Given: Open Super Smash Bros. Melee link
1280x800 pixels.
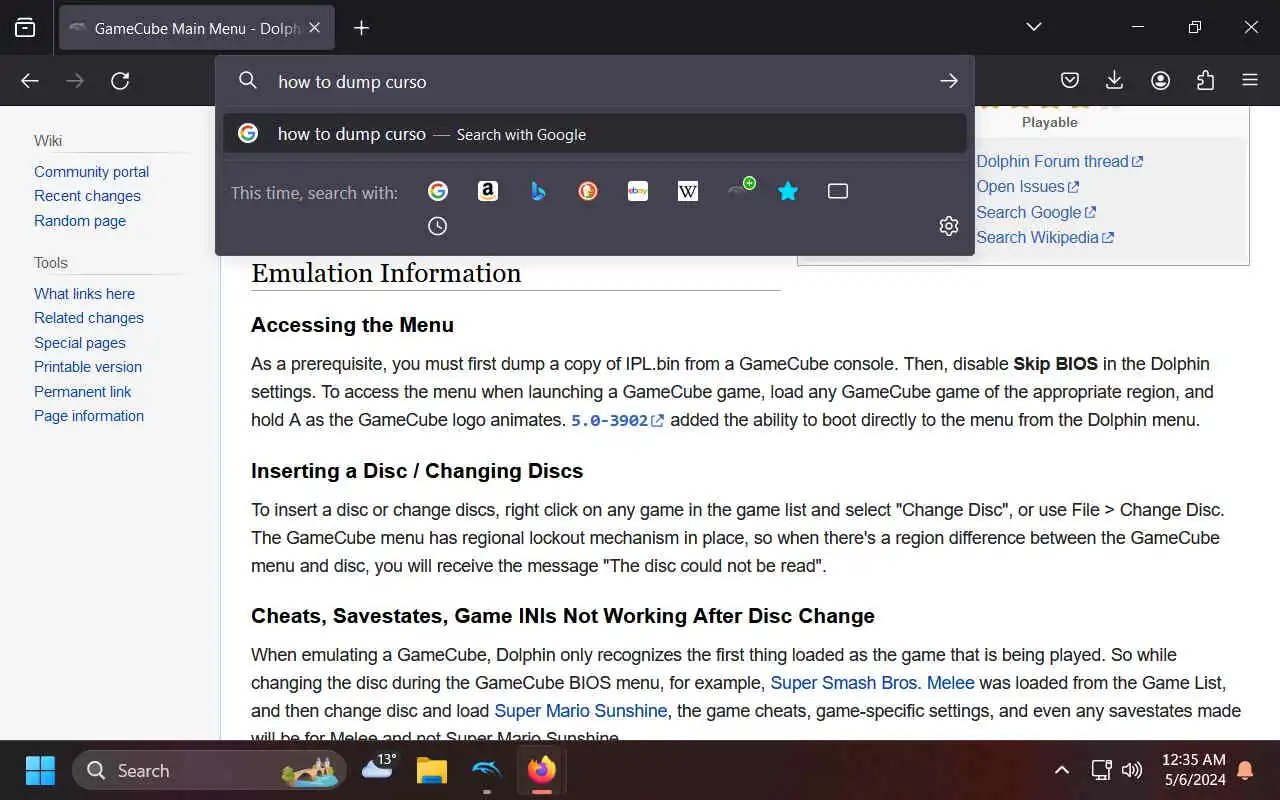Looking at the screenshot, I should [872, 684].
